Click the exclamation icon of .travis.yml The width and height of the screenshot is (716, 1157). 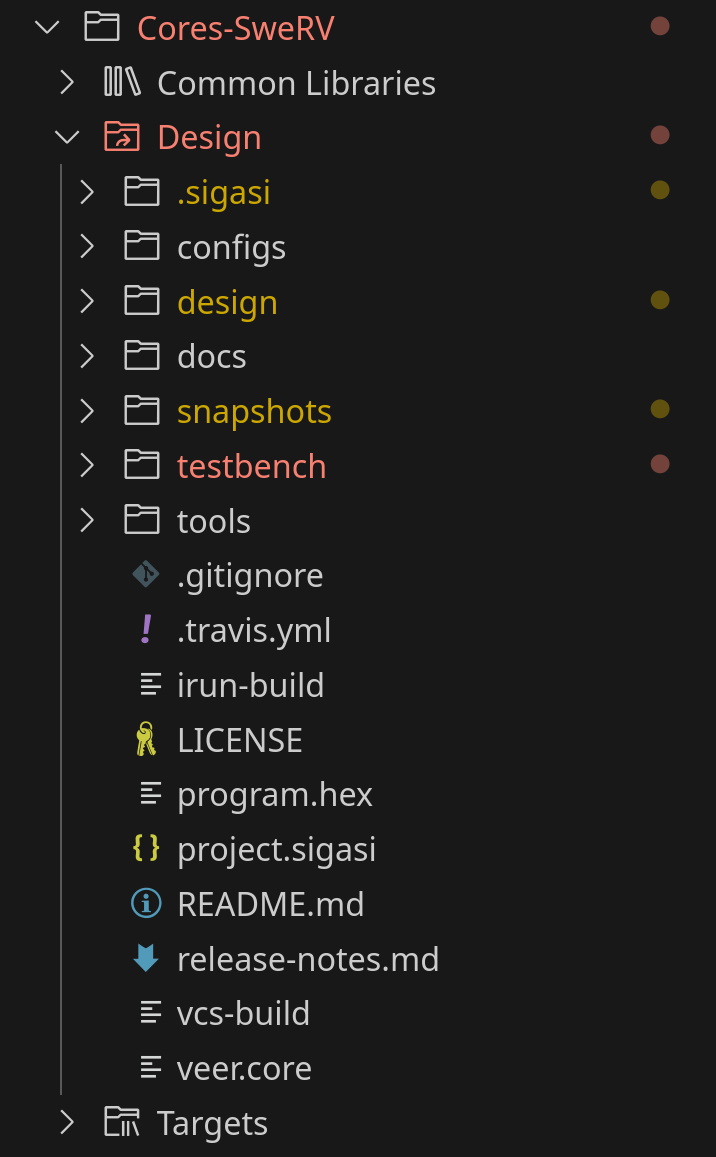coord(146,629)
